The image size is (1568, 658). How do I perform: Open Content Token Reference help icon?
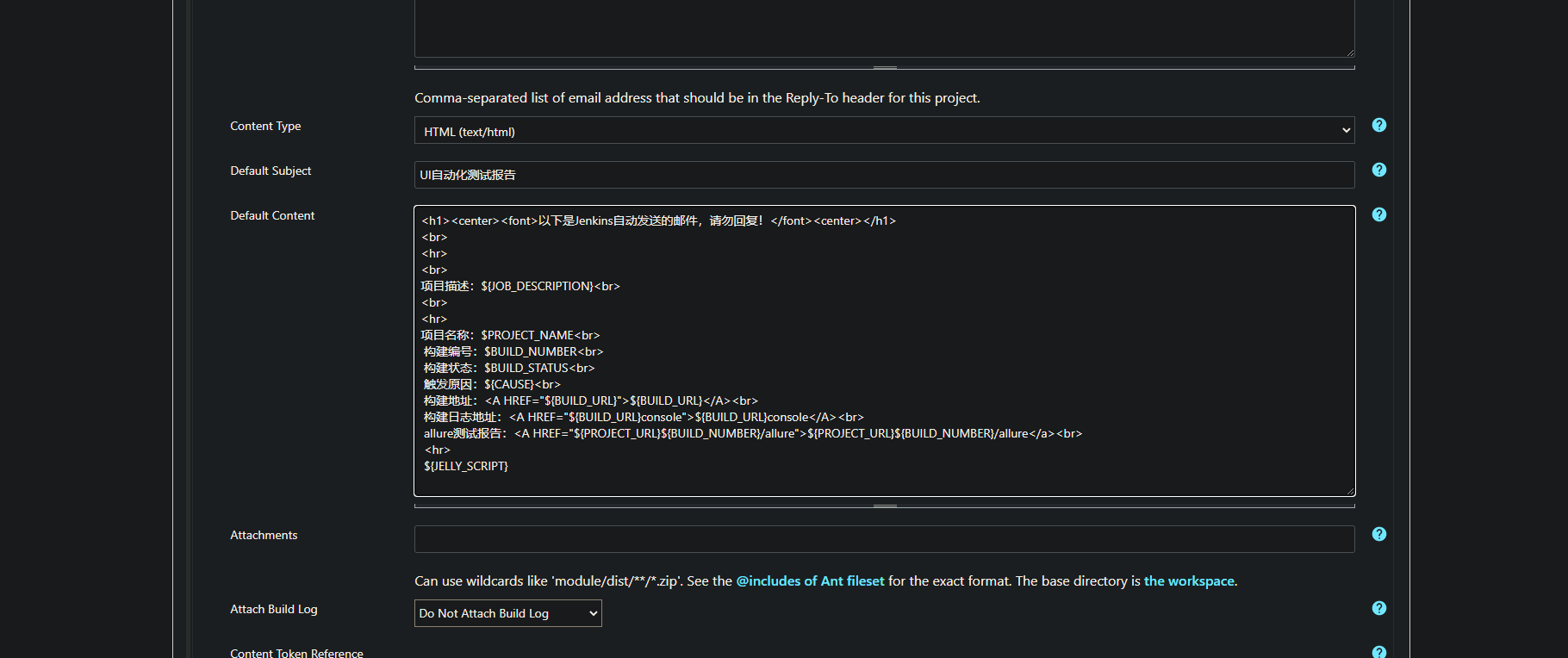(1379, 652)
